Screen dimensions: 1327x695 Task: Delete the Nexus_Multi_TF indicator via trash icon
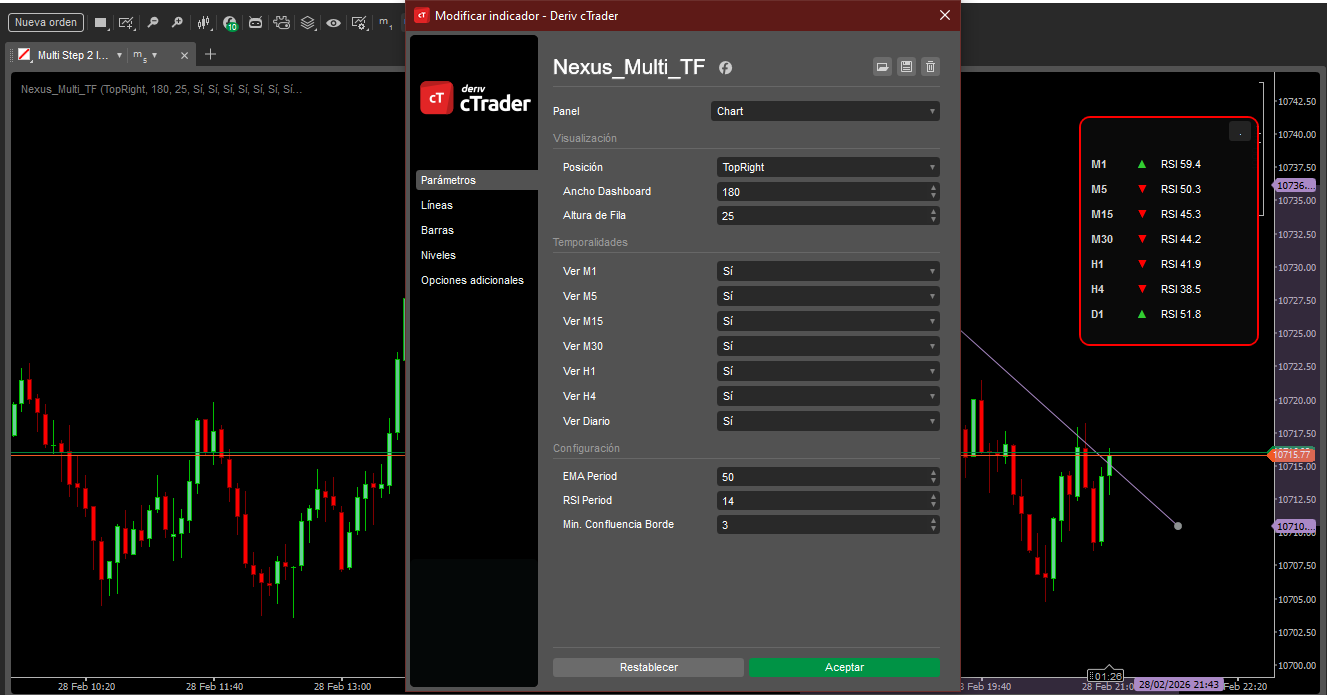click(930, 67)
